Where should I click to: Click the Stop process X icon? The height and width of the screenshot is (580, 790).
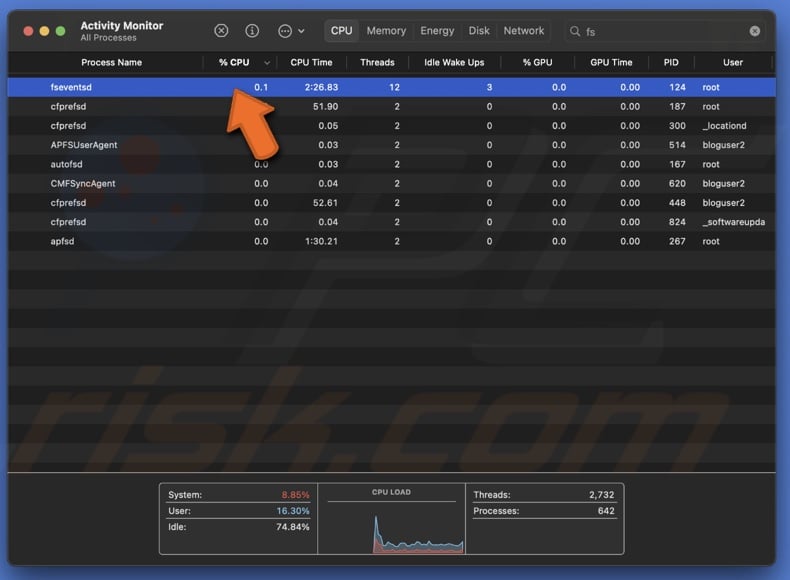click(x=222, y=31)
